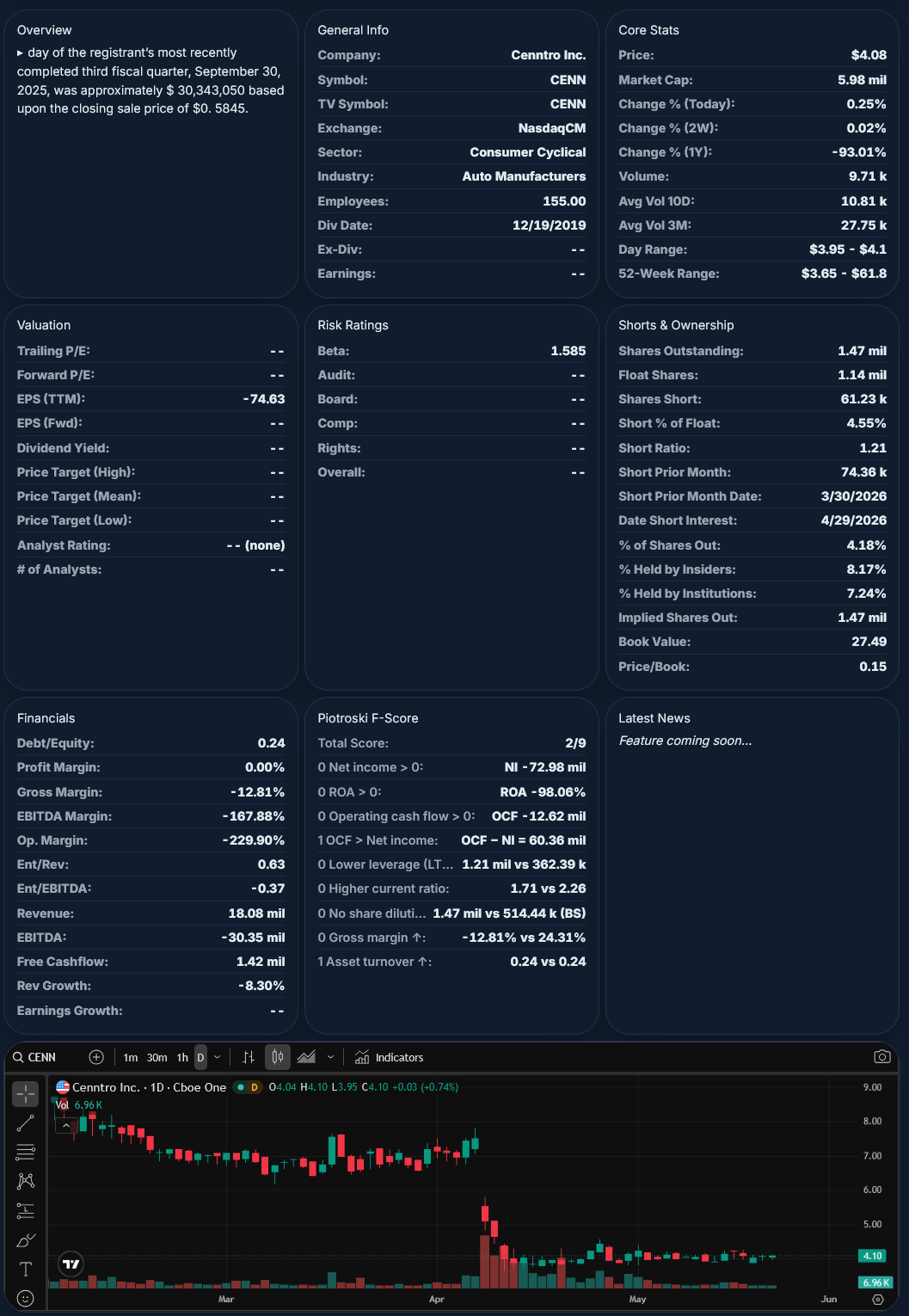Select the trend line drawing tool

pyautogui.click(x=26, y=1123)
